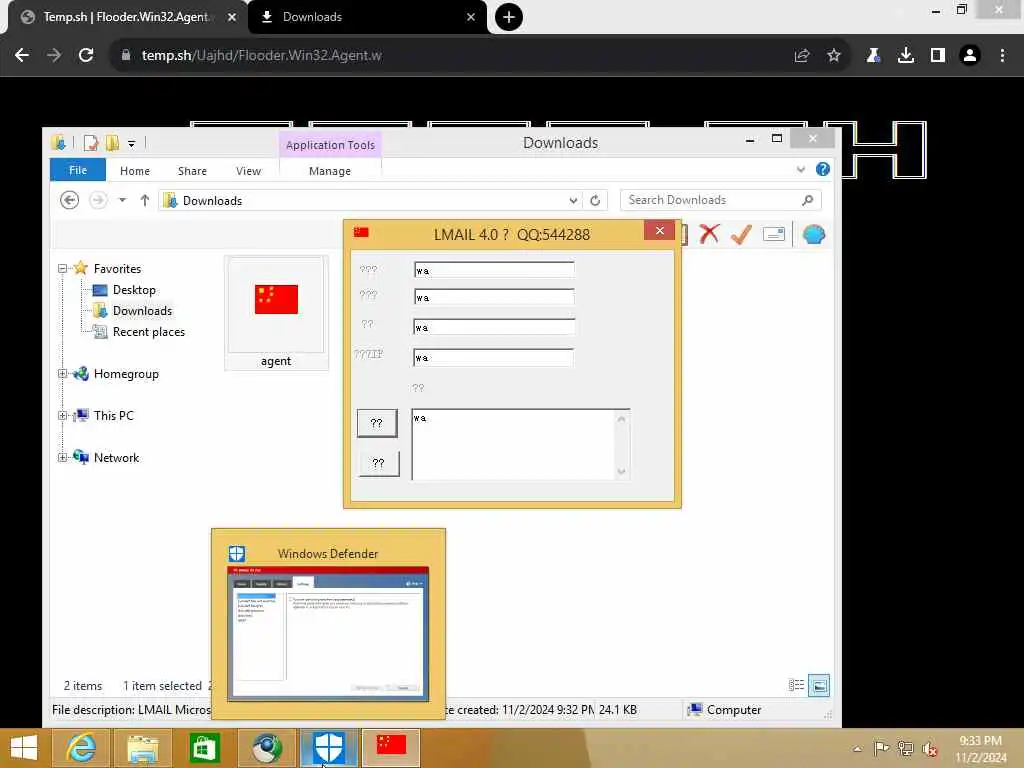Open the Chrome three-dot menu
Screen dimensions: 1024x768
(1002, 56)
